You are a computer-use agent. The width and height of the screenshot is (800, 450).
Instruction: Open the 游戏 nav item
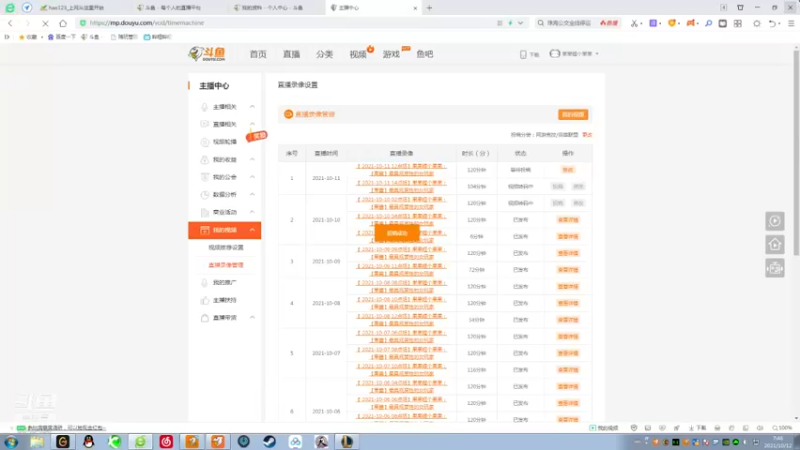pyautogui.click(x=391, y=54)
